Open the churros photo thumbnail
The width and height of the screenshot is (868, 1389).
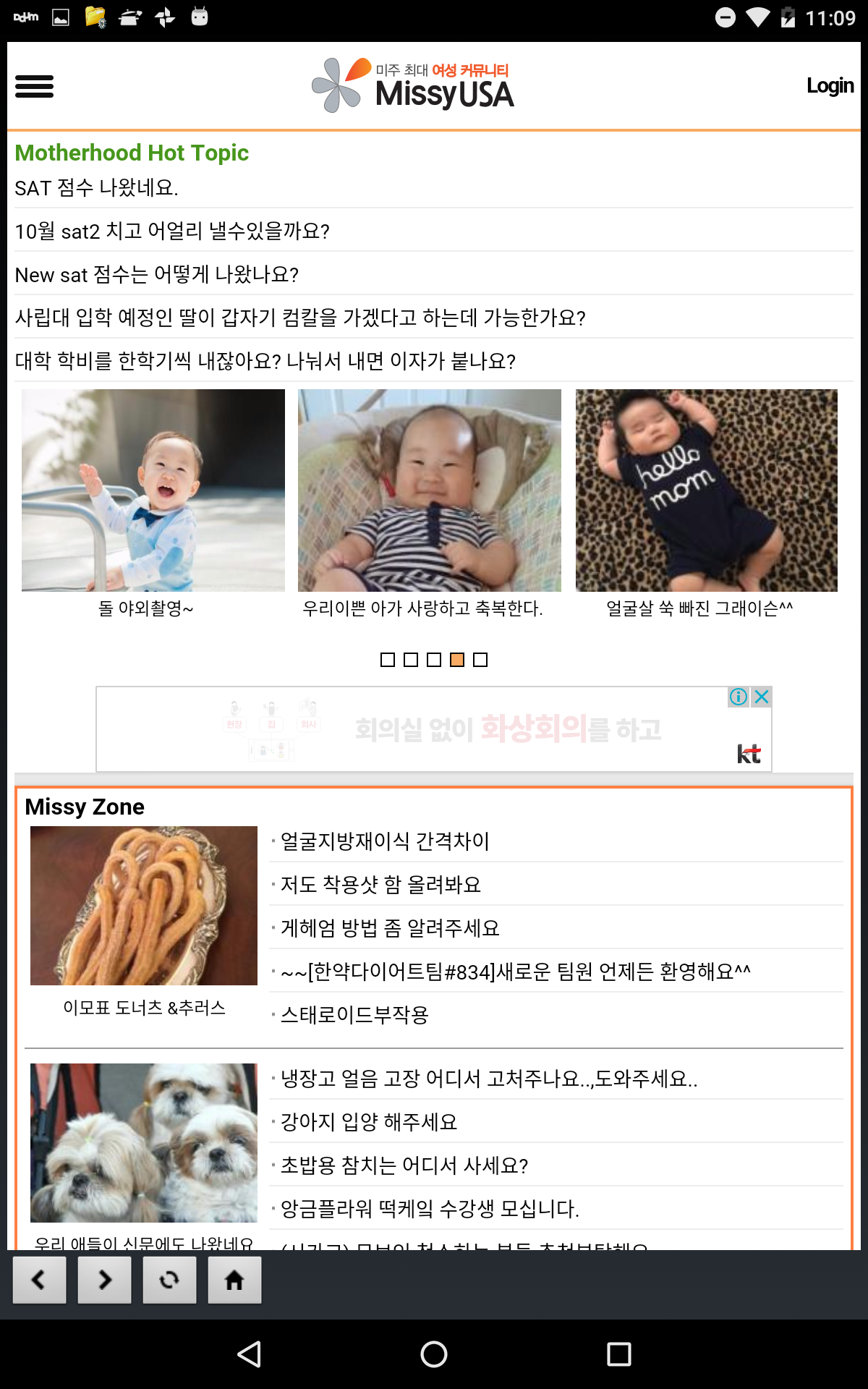(x=144, y=906)
